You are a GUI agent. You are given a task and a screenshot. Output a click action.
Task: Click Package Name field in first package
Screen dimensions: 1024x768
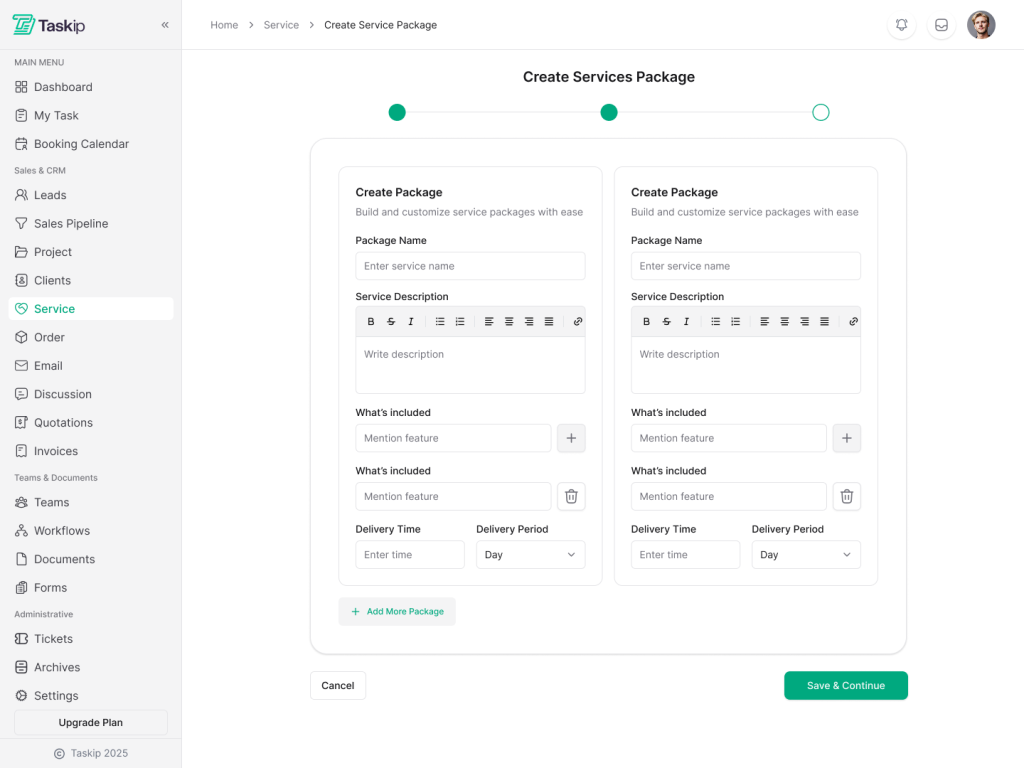pos(470,266)
